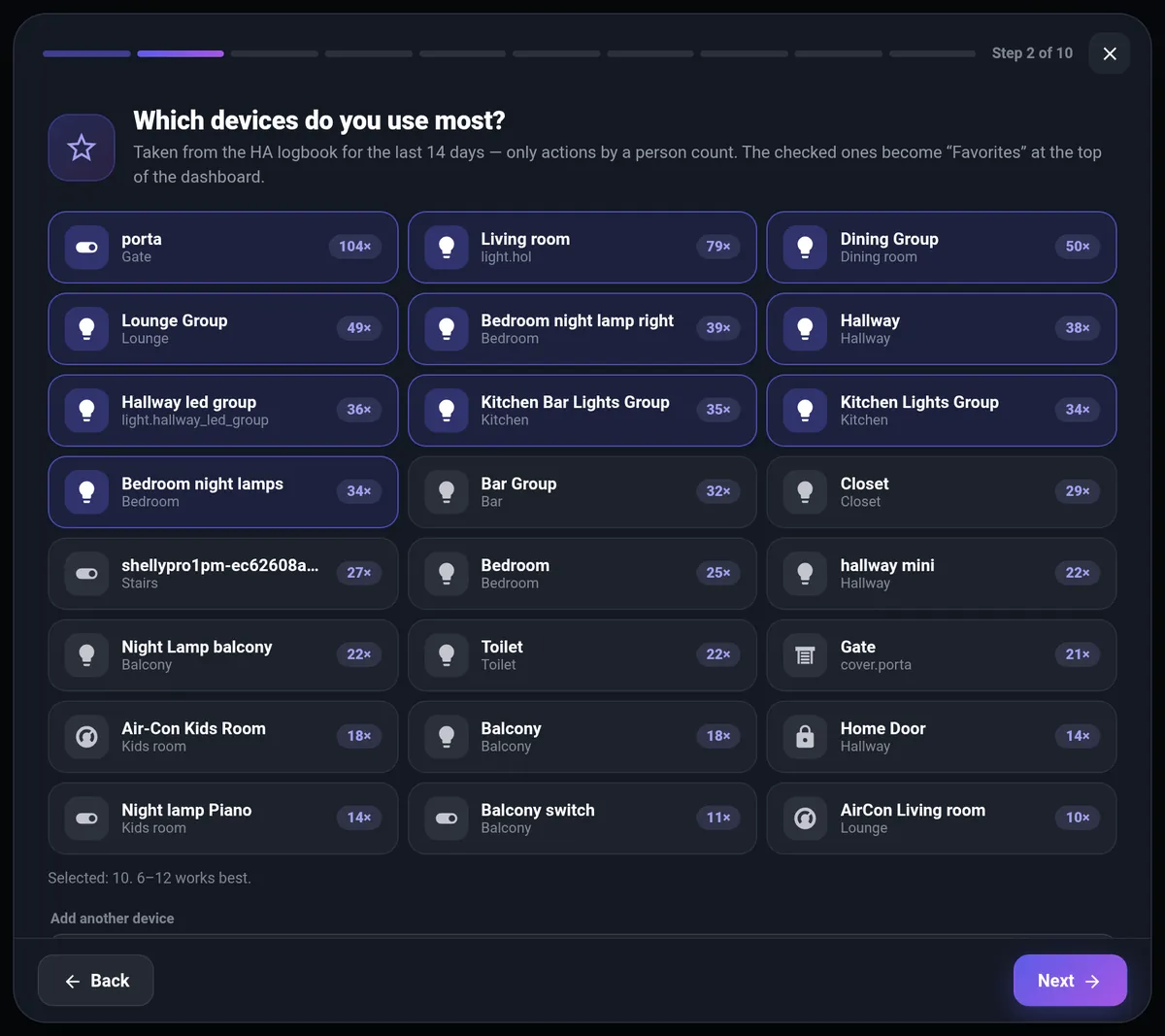The image size is (1165, 1036).
Task: Click 'Which devices do you use most?' heading
Action: point(319,120)
